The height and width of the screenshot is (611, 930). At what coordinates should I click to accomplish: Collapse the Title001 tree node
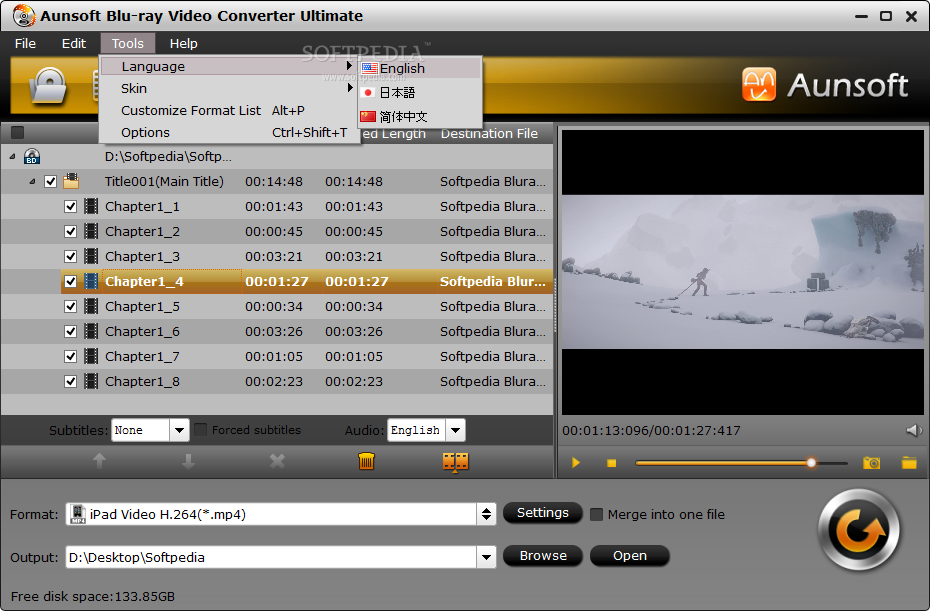(32, 182)
